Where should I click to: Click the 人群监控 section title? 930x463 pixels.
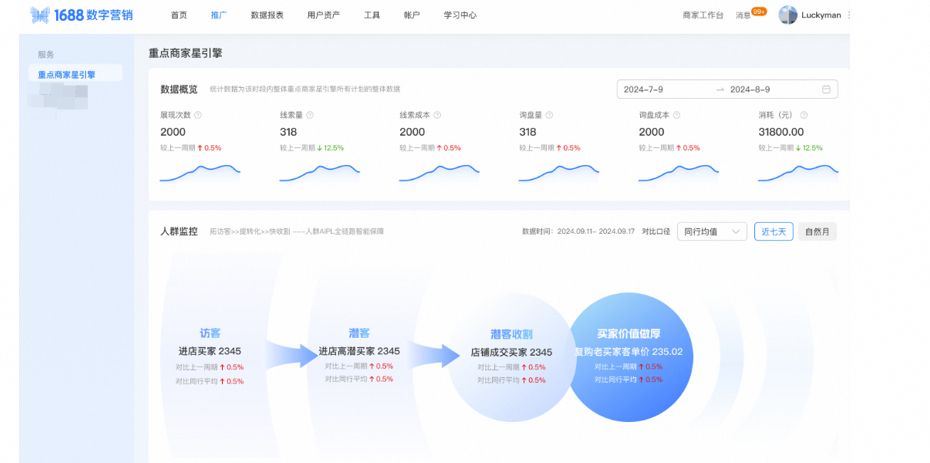tap(179, 231)
